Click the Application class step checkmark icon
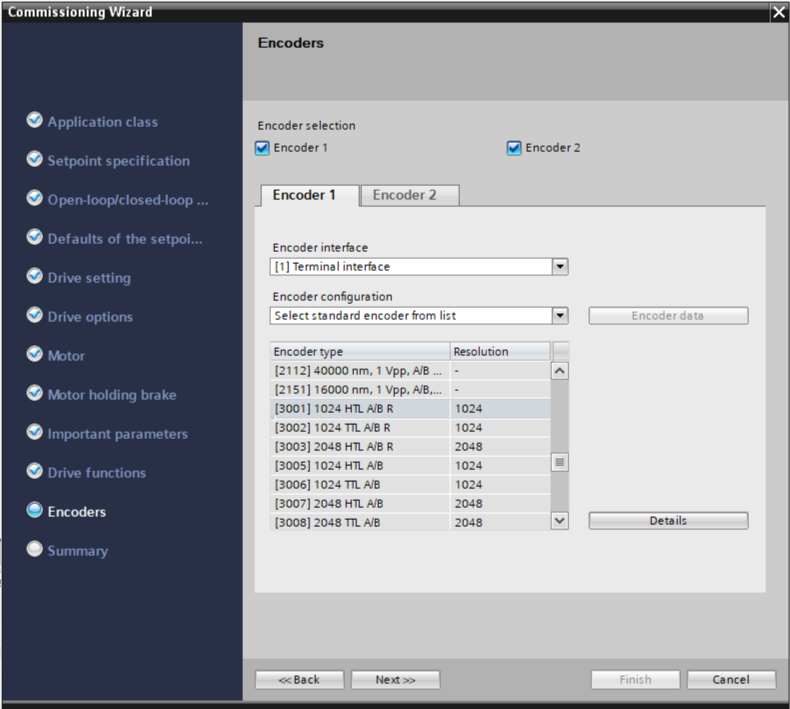This screenshot has width=790, height=709. pyautogui.click(x=35, y=121)
